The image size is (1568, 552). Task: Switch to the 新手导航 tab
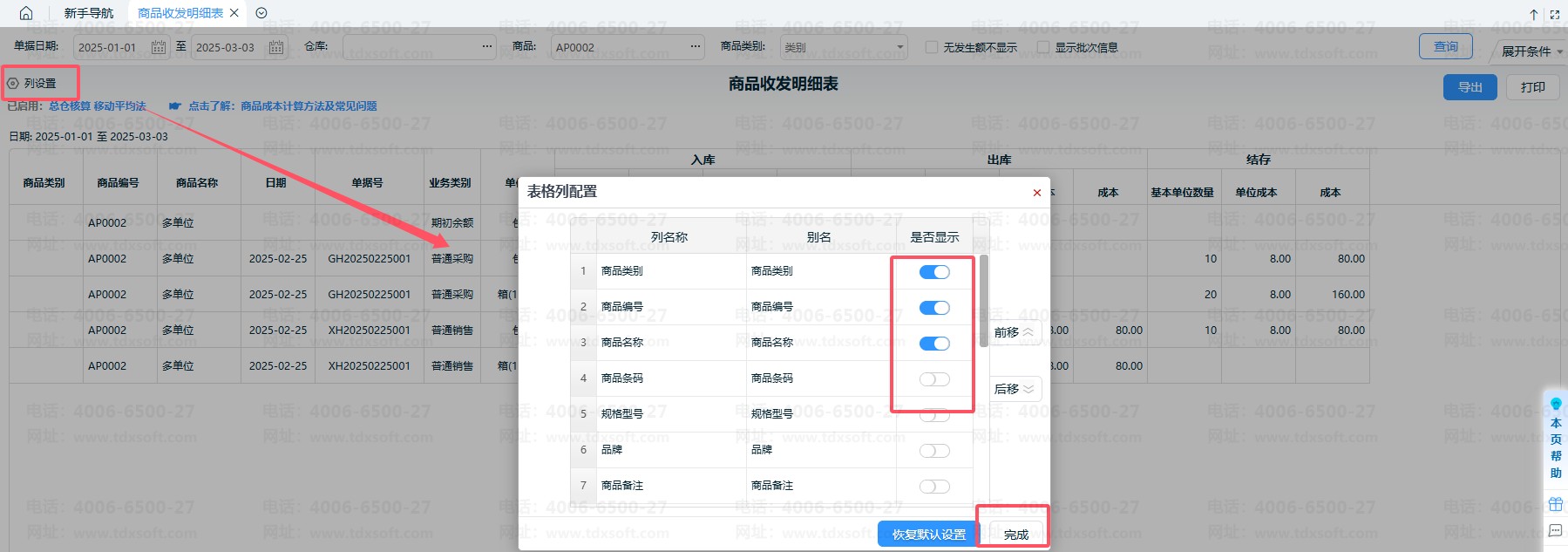pyautogui.click(x=89, y=13)
